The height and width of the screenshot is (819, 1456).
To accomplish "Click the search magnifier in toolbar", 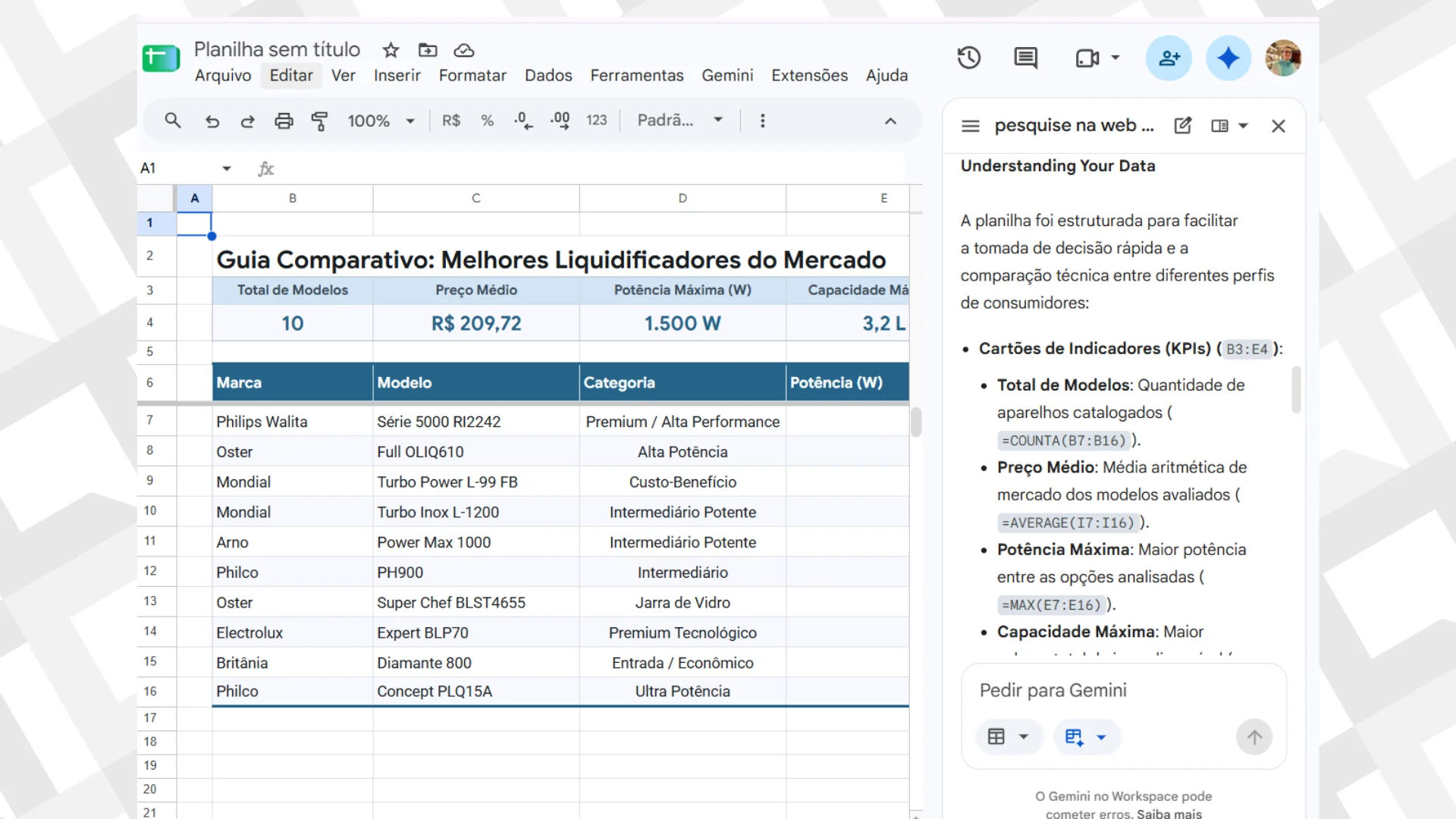I will (x=173, y=121).
